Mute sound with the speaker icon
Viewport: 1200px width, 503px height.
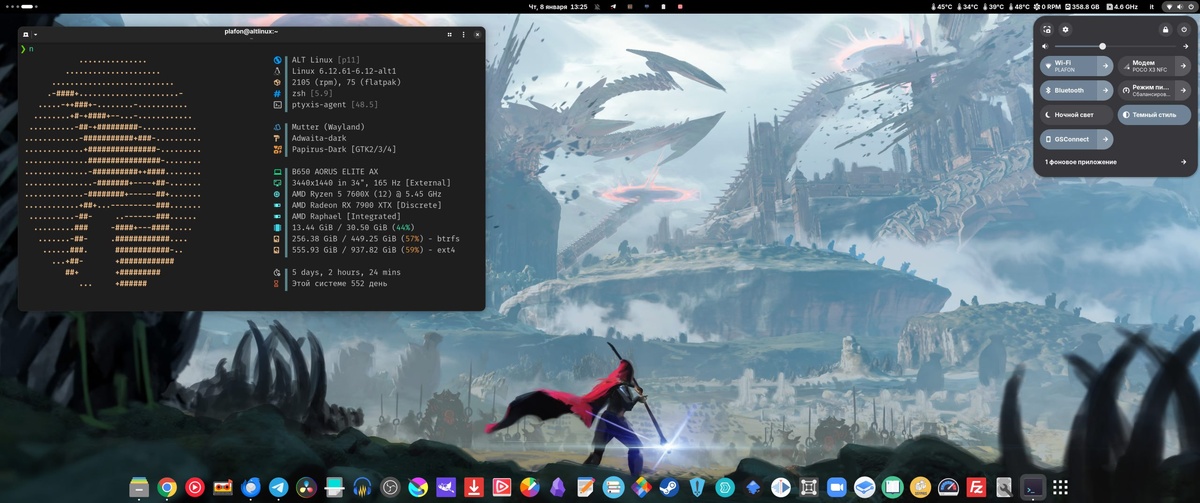pos(1045,46)
